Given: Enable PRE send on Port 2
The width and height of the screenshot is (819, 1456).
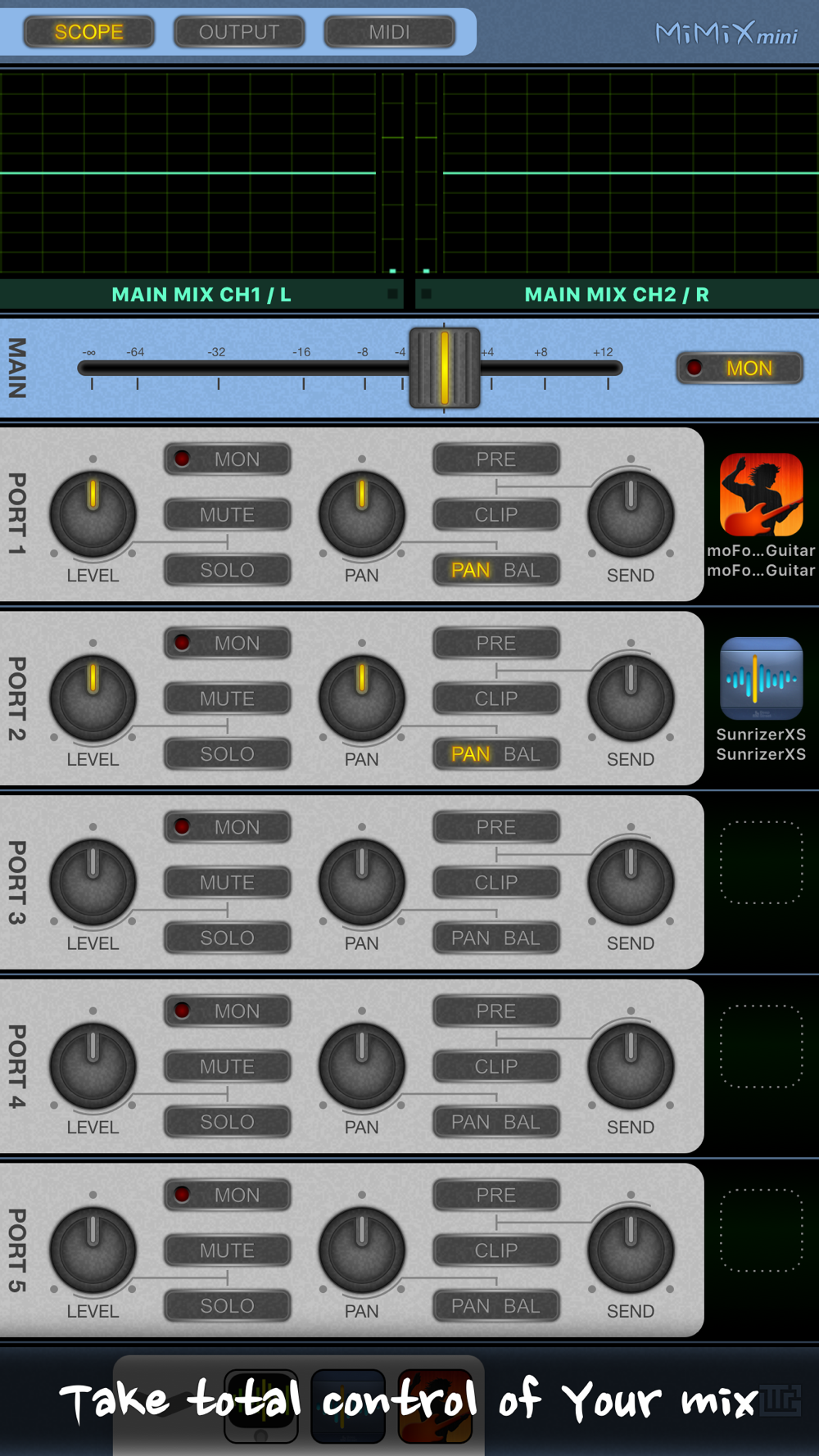Looking at the screenshot, I should pos(496,644).
